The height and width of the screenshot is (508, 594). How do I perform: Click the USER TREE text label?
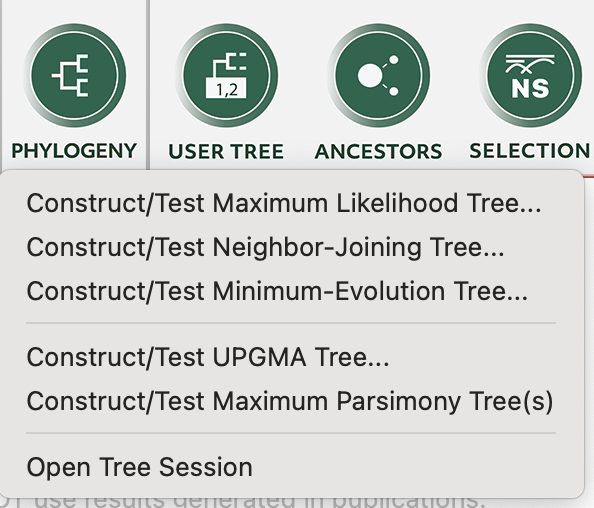226,152
